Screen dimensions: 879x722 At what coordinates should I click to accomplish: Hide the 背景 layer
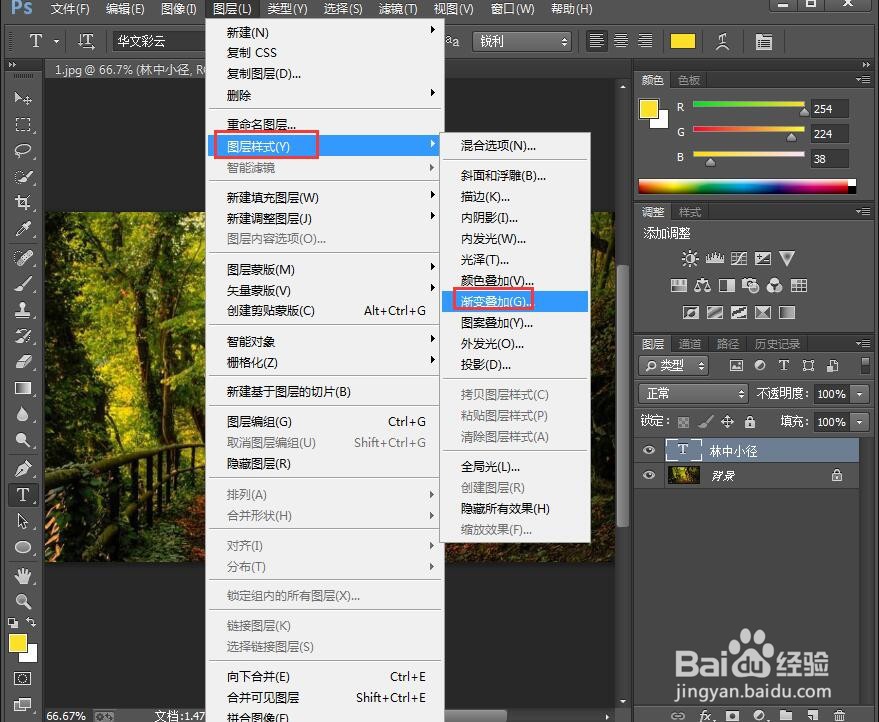coord(649,475)
